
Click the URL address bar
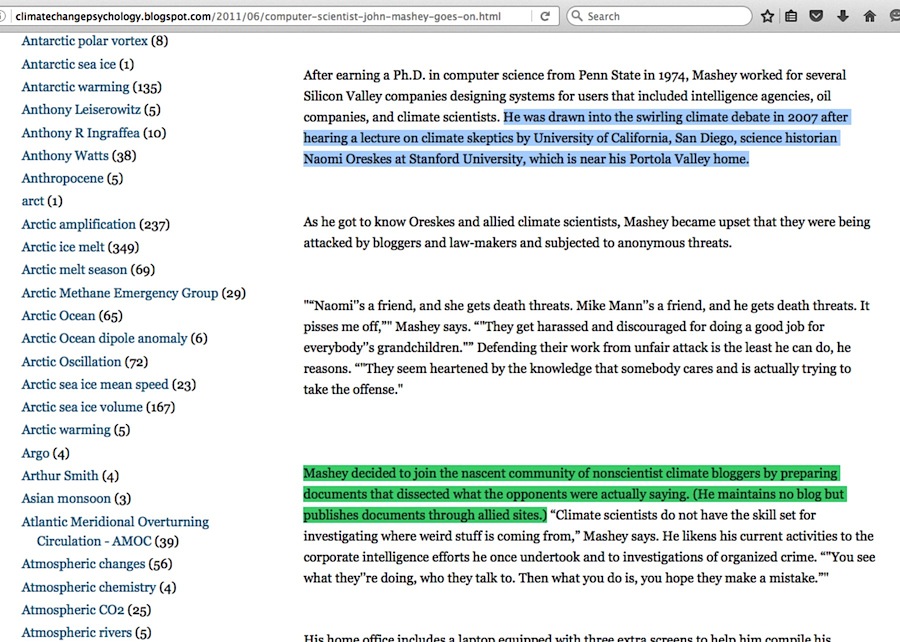click(260, 17)
